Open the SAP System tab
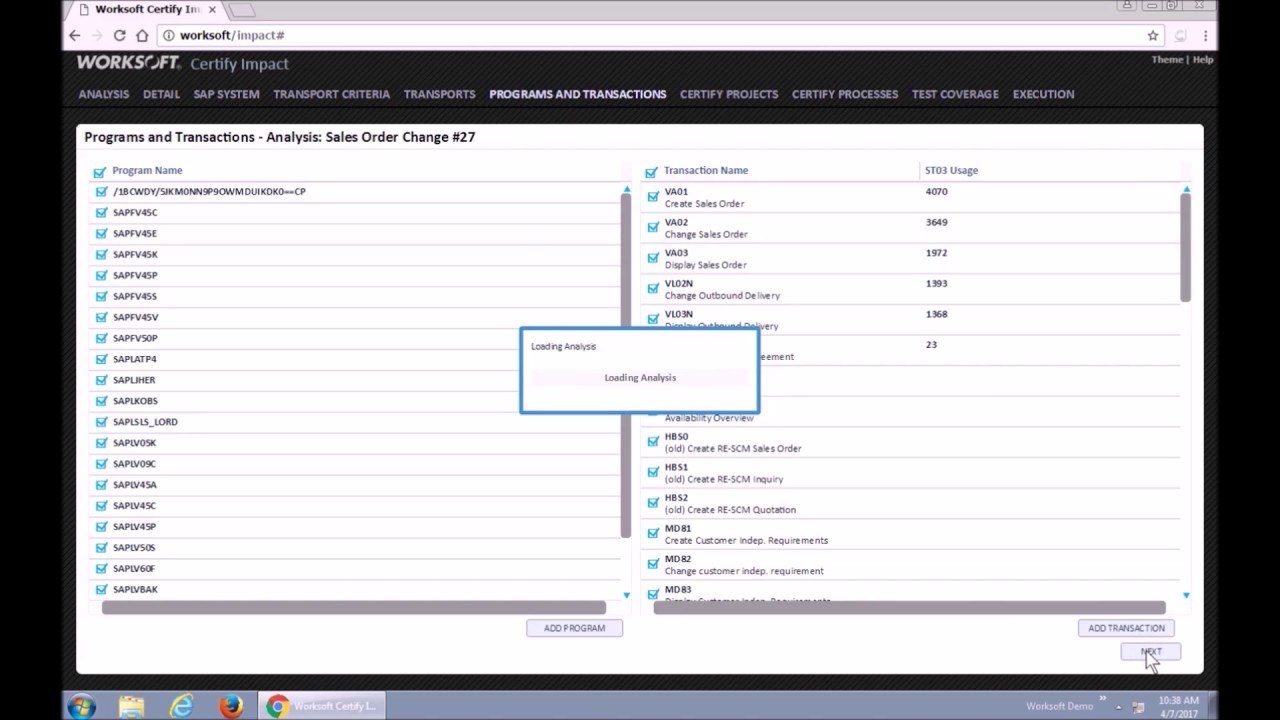The width and height of the screenshot is (1280, 720). point(227,94)
